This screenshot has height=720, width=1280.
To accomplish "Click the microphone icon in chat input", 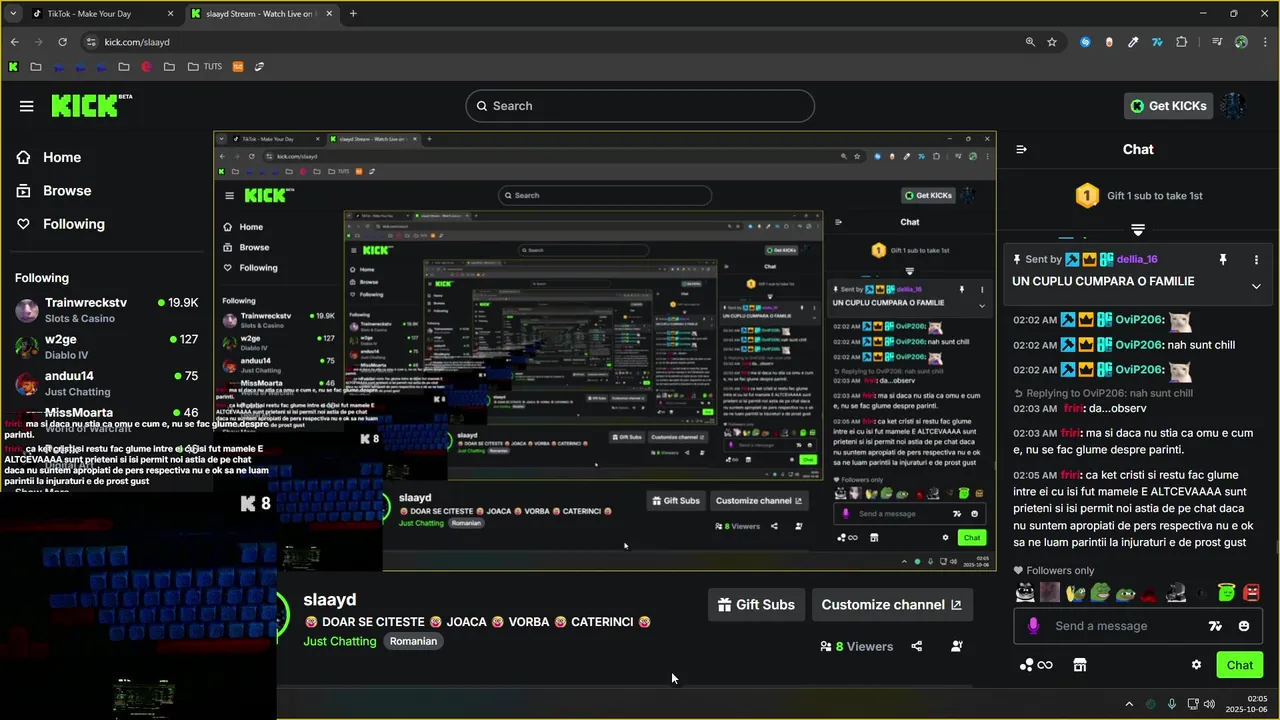I will pos(1033,626).
